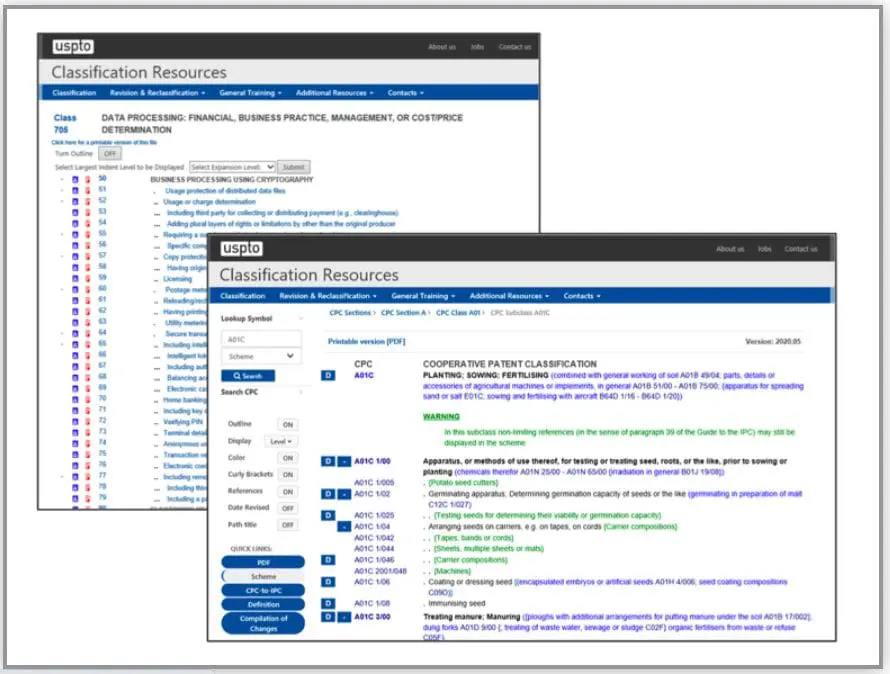Go to CPC Sections breadcrumb

(x=350, y=313)
